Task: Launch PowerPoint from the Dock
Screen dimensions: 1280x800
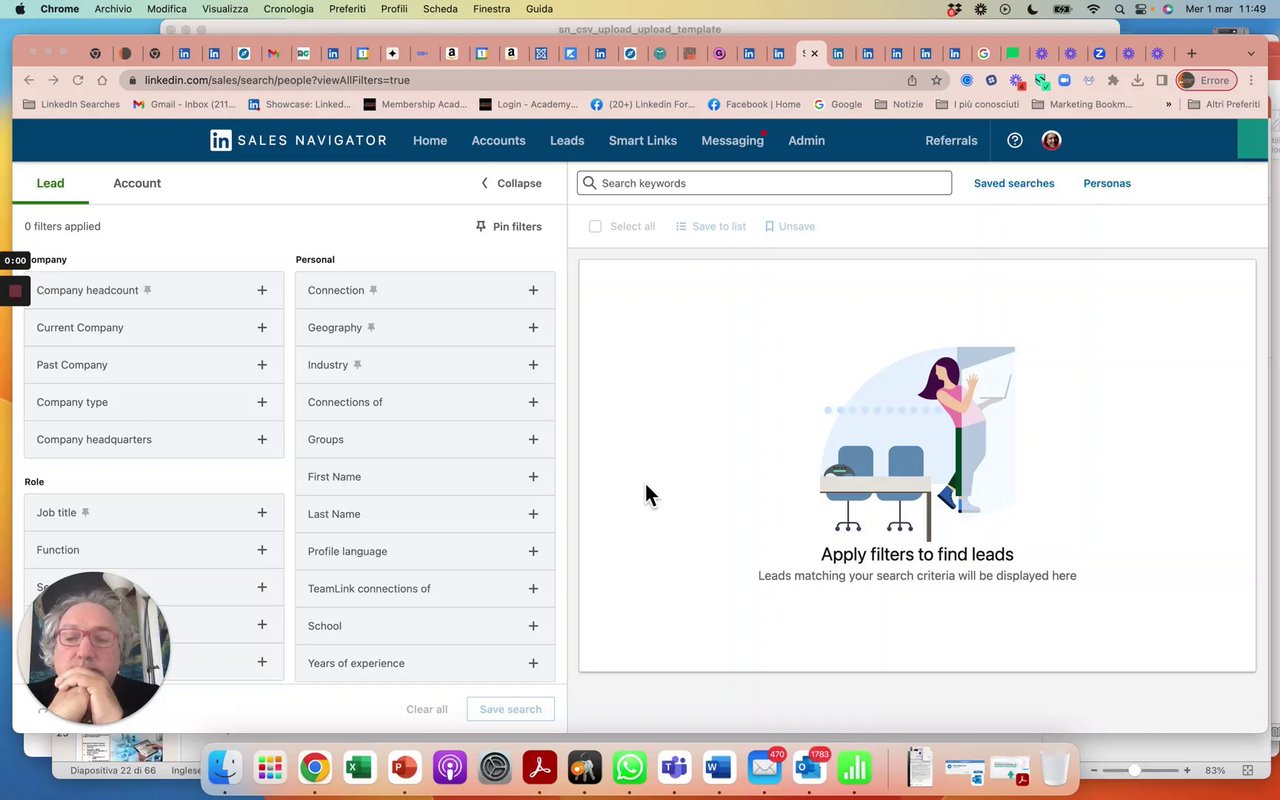Action: coord(404,768)
